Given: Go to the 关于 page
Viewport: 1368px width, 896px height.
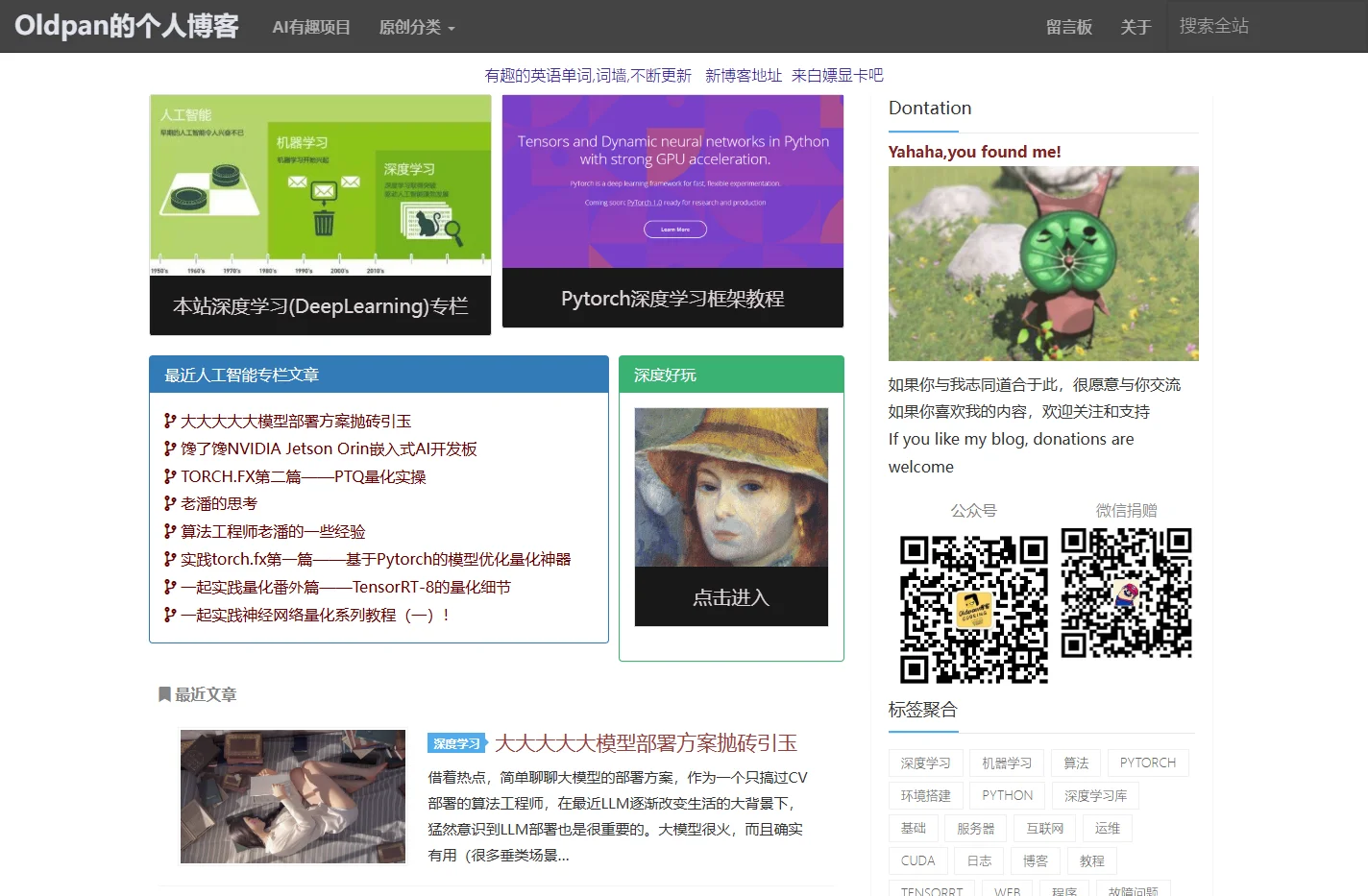Looking at the screenshot, I should (x=1136, y=27).
